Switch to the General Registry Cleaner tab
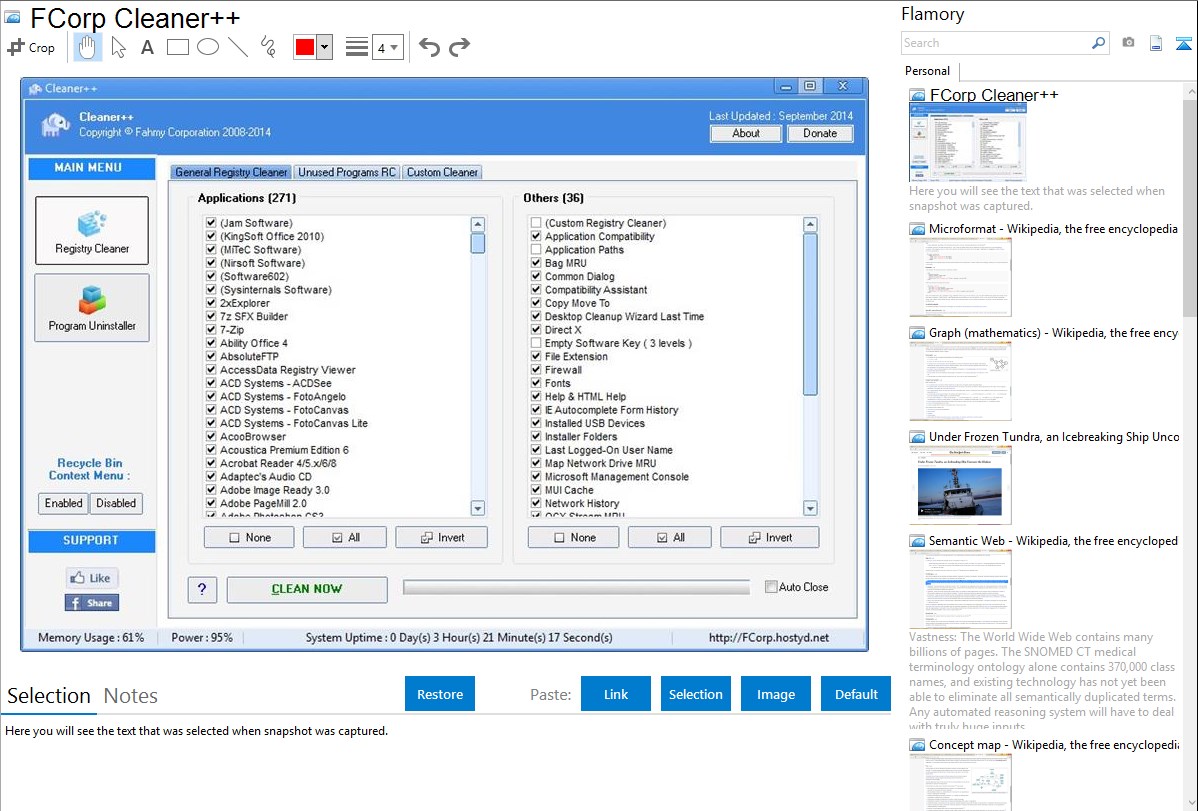The height and width of the screenshot is (811, 1198). tap(231, 172)
